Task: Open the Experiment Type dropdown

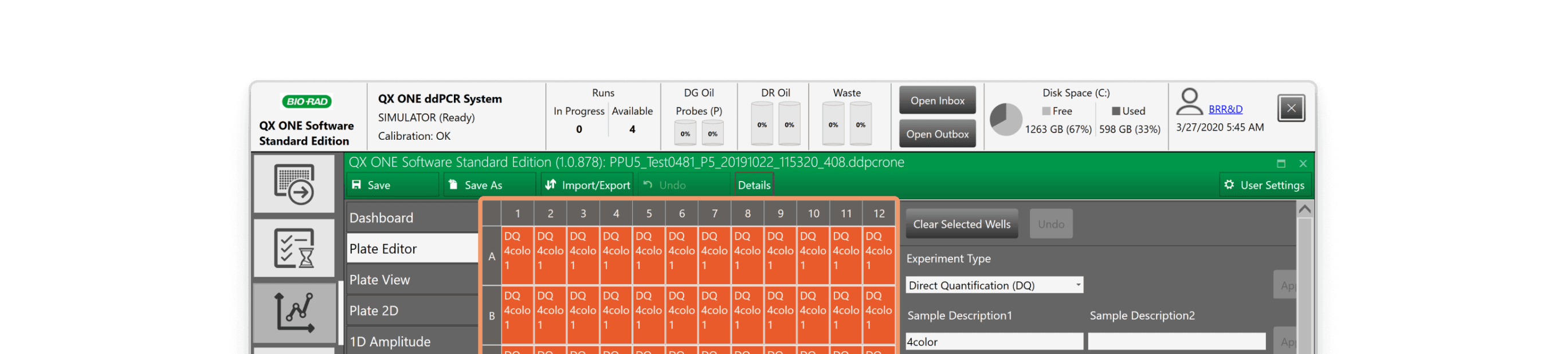Action: pos(994,285)
